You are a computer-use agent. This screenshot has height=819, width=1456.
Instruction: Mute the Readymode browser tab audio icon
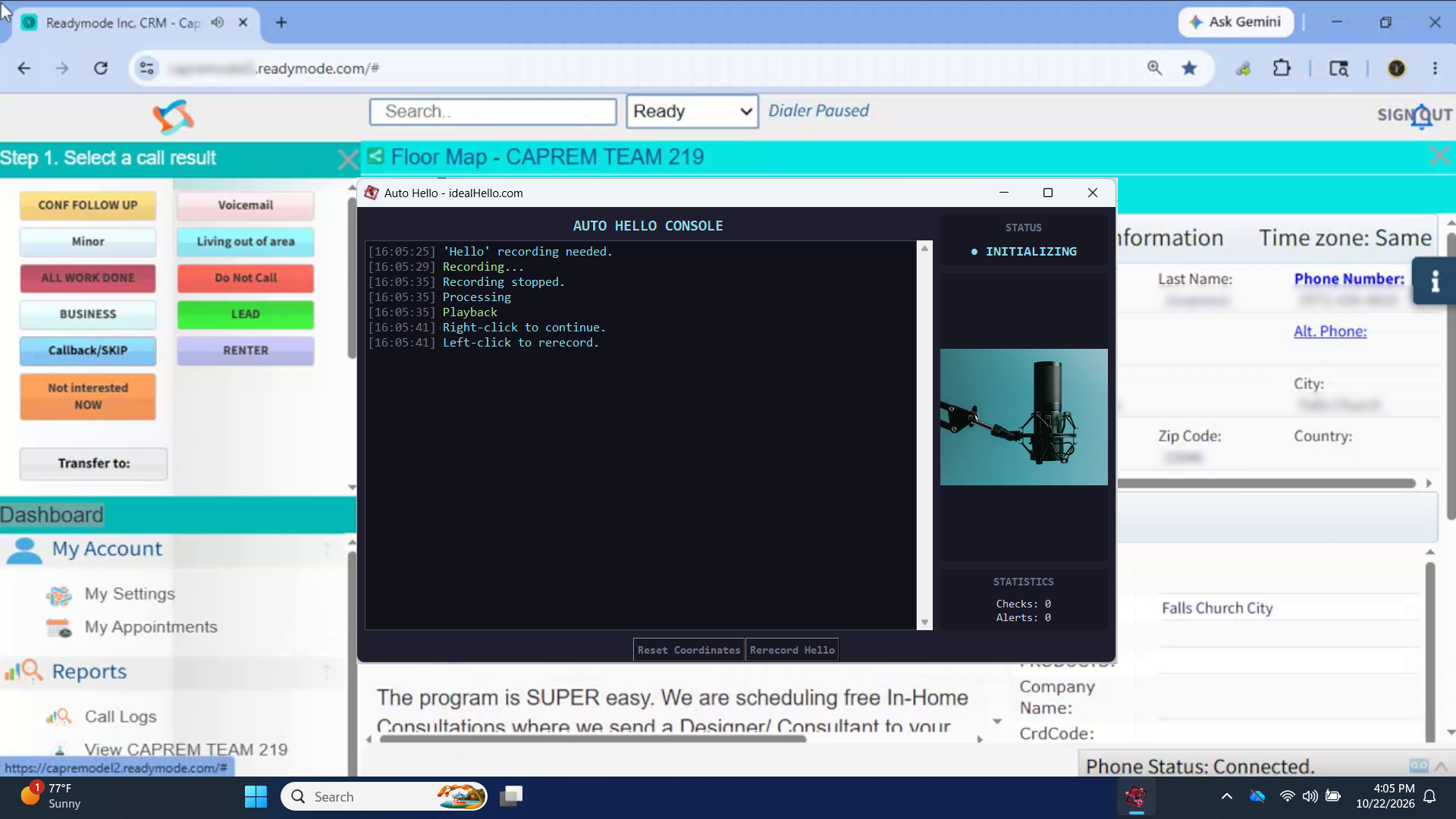coord(218,23)
